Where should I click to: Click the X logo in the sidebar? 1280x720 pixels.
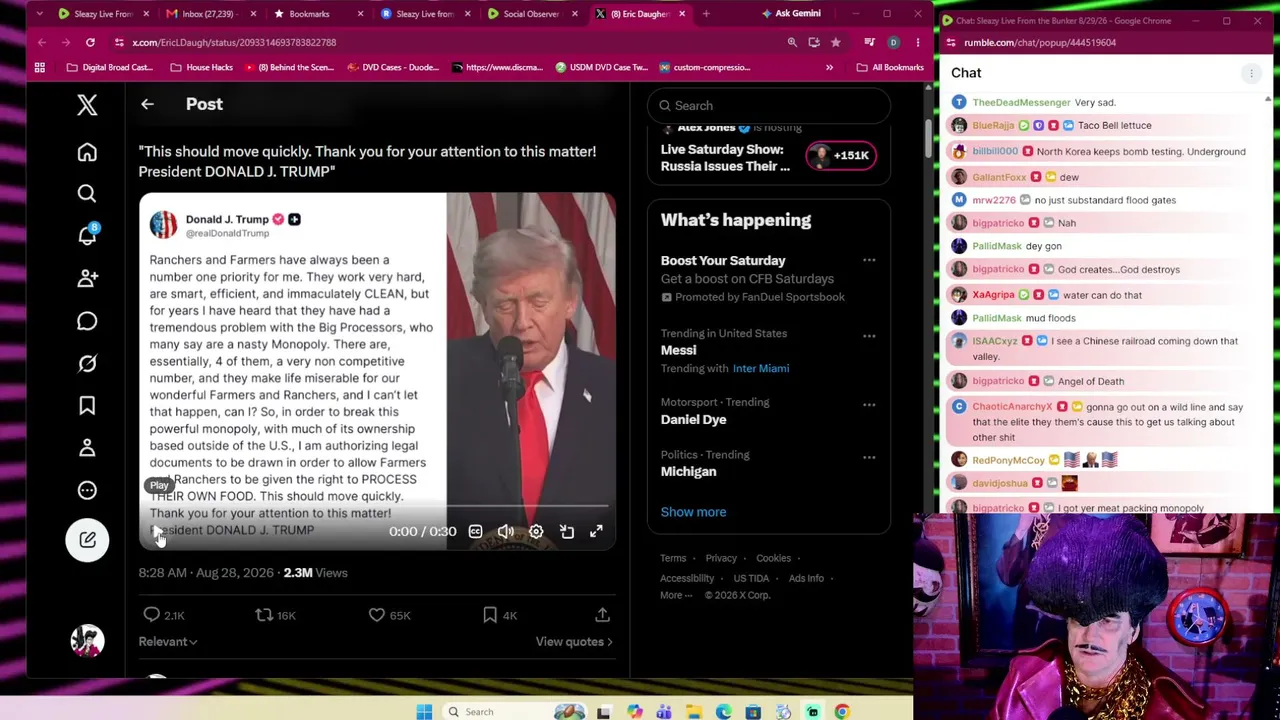87,104
